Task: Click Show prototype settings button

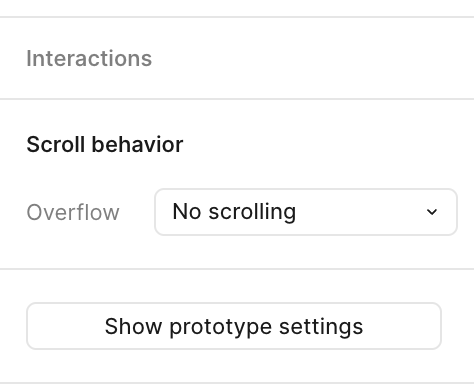Action: coord(234,326)
